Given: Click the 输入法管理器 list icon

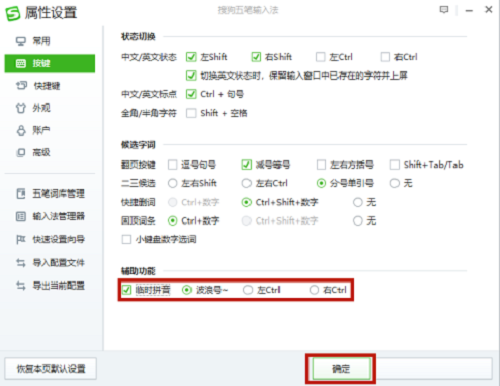Looking at the screenshot, I should tap(21, 216).
